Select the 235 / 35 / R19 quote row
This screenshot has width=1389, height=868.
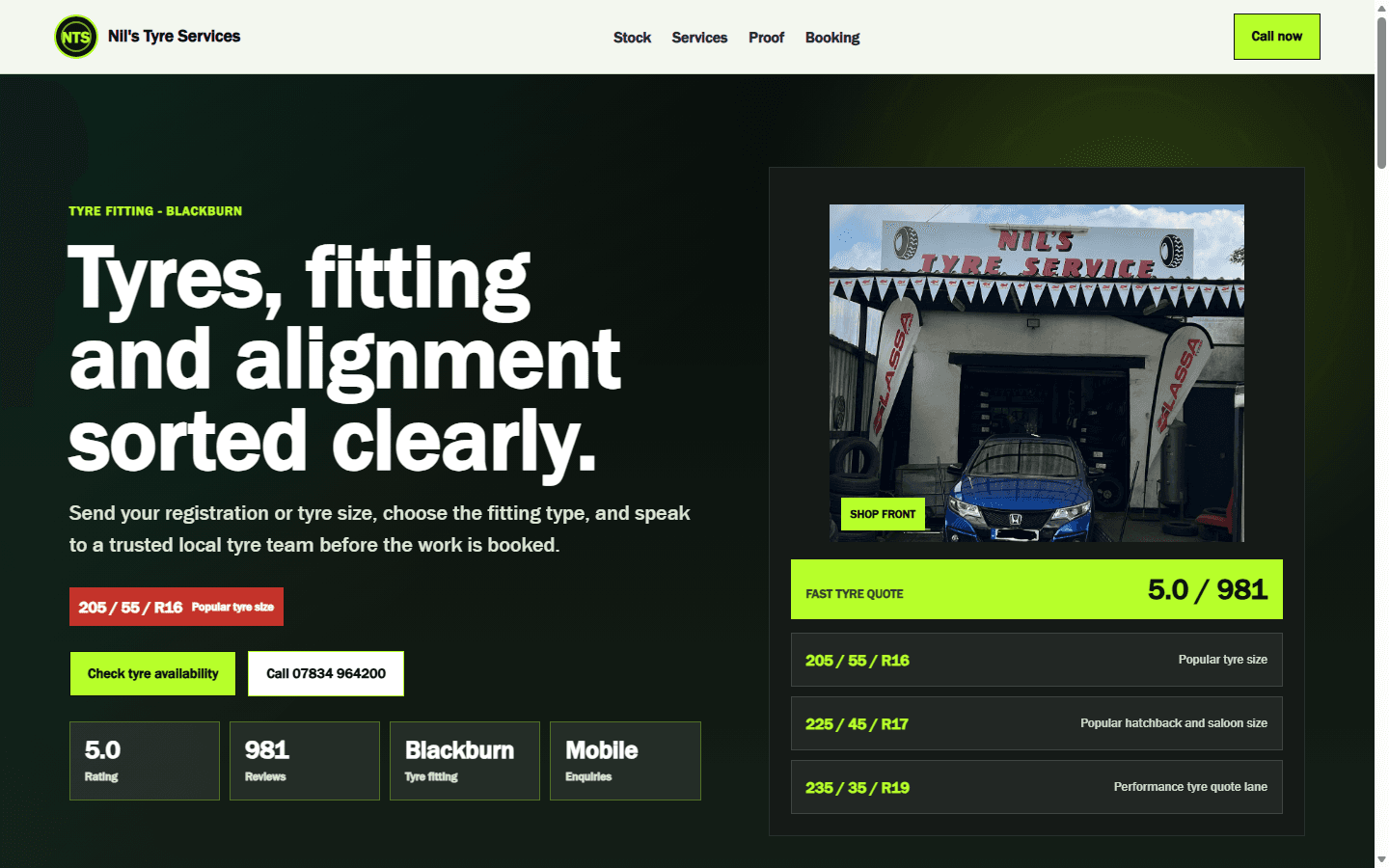coord(1037,787)
